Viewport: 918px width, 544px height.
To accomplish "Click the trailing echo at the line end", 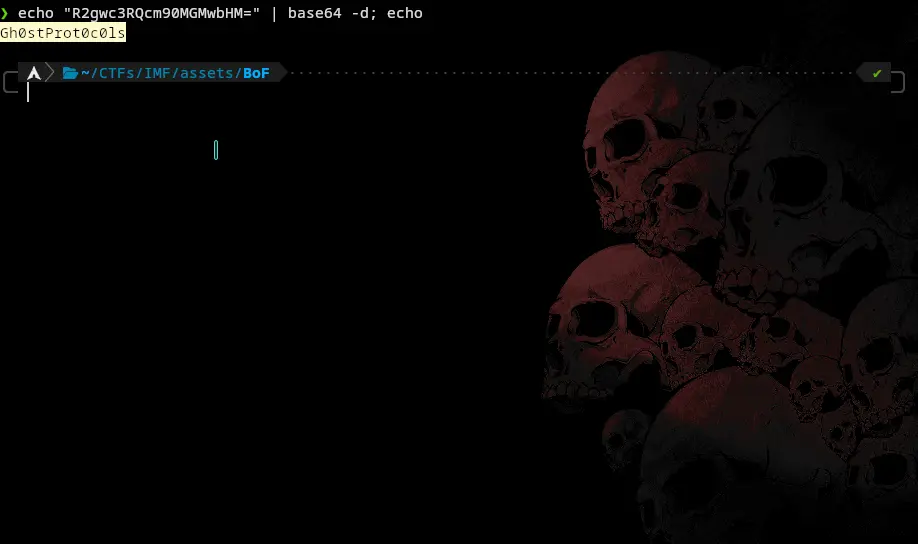I will coord(405,14).
